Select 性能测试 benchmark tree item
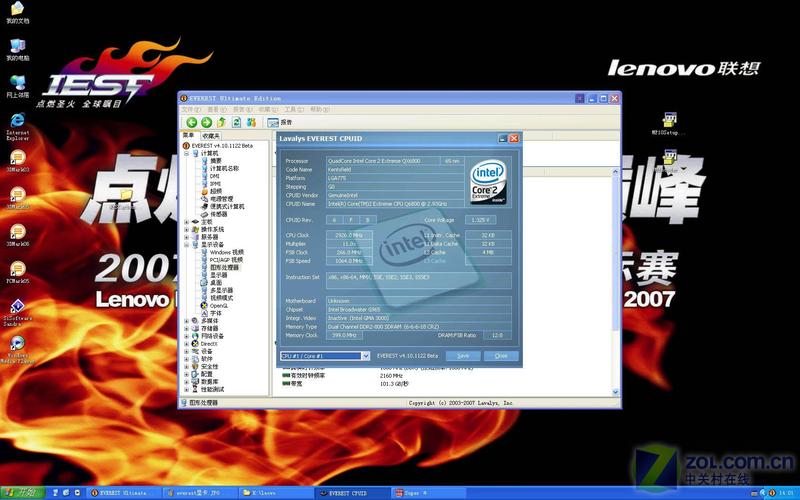 (212, 390)
